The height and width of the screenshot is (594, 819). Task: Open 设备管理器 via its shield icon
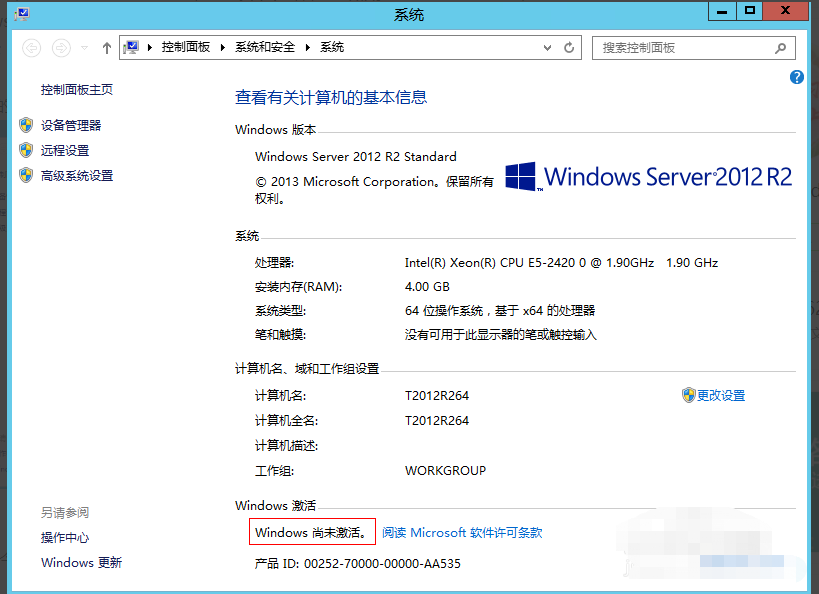(x=25, y=124)
